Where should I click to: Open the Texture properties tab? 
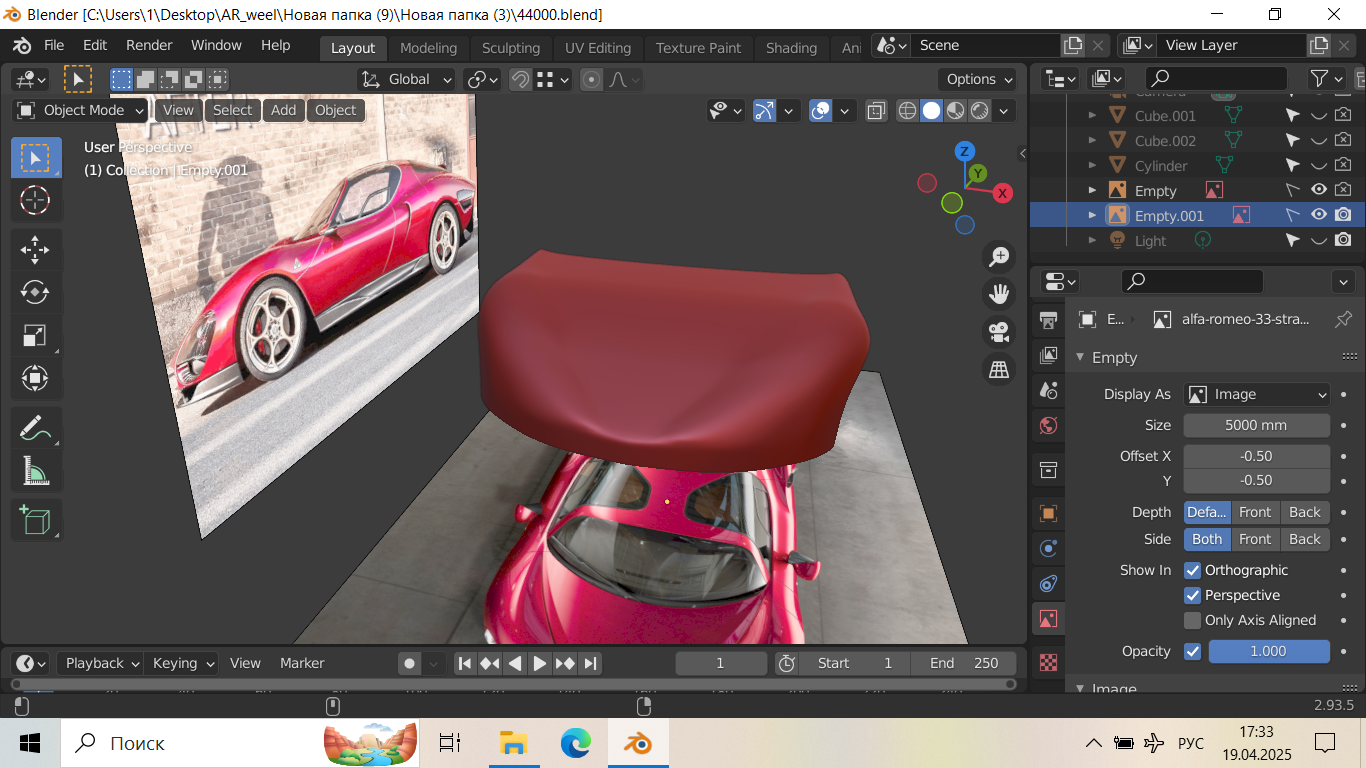coord(1048,662)
